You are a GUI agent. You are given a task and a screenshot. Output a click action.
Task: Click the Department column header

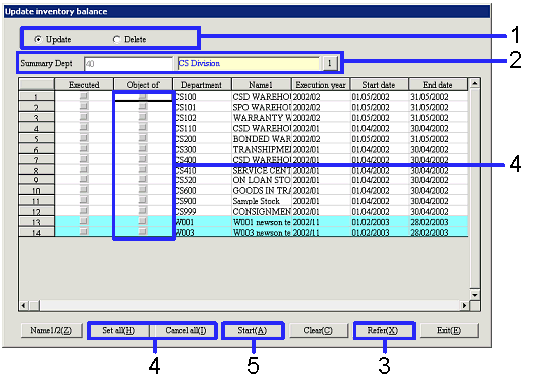[202, 84]
